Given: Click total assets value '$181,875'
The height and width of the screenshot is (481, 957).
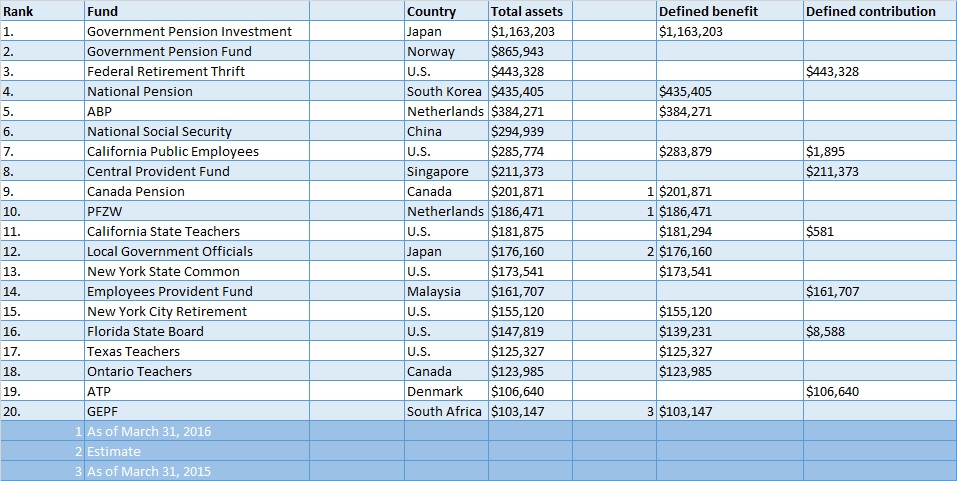Looking at the screenshot, I should point(530,231).
